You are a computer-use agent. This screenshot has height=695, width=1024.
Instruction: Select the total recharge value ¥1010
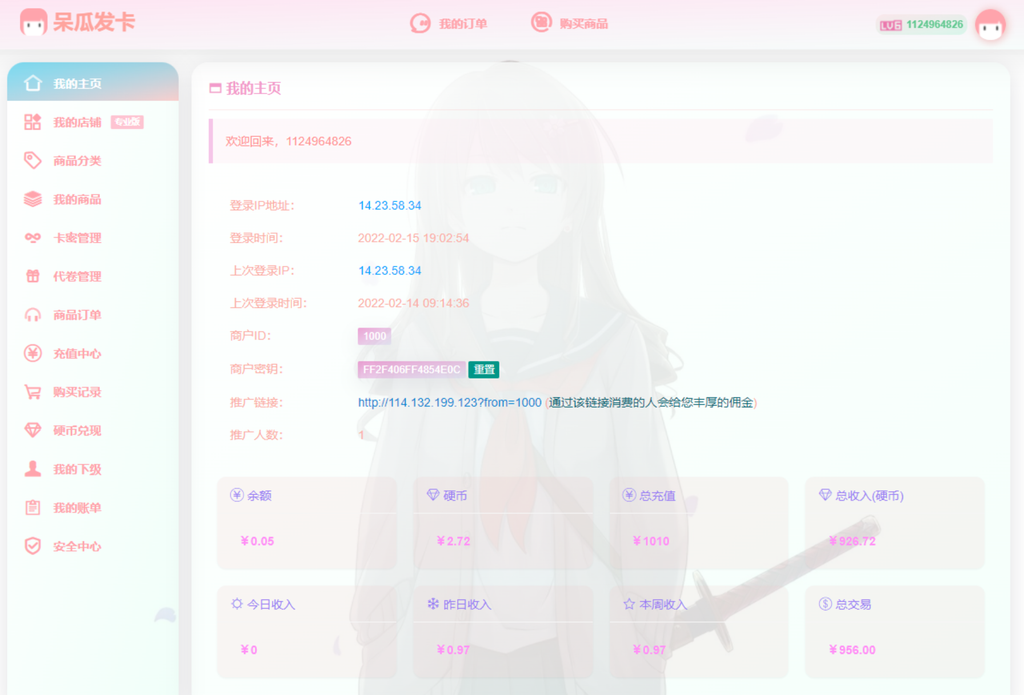pos(651,541)
